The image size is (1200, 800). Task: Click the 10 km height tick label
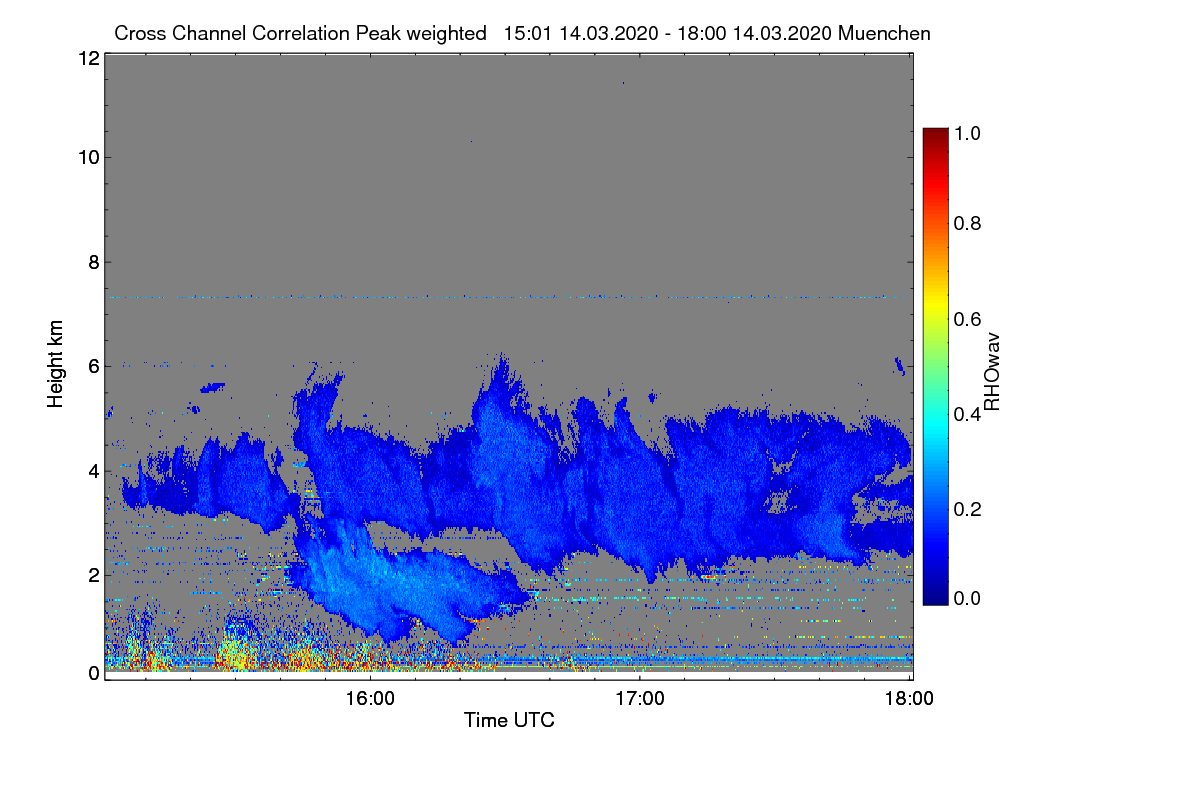(87, 157)
